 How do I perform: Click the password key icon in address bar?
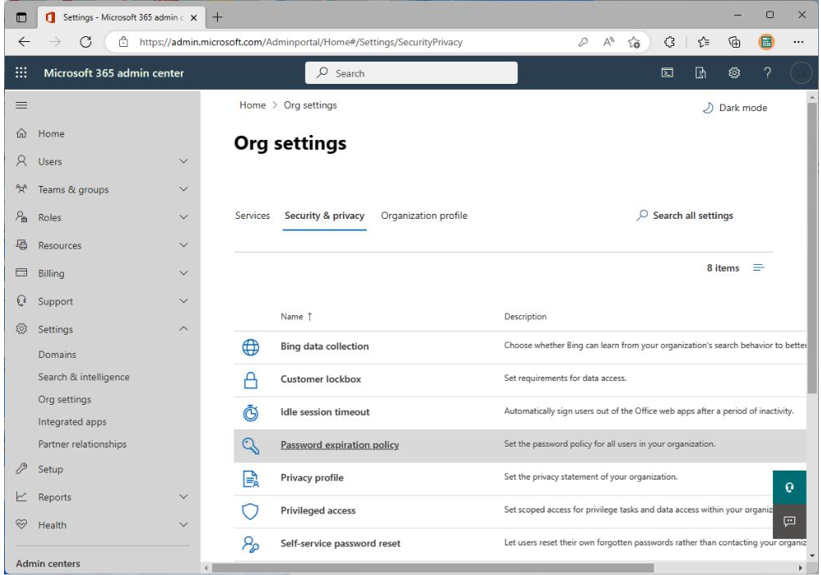(x=583, y=42)
